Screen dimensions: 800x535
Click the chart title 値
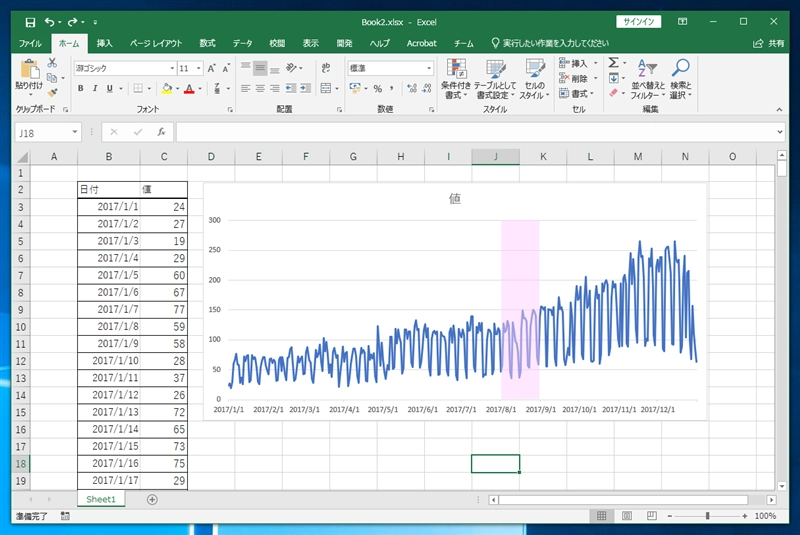pyautogui.click(x=455, y=199)
